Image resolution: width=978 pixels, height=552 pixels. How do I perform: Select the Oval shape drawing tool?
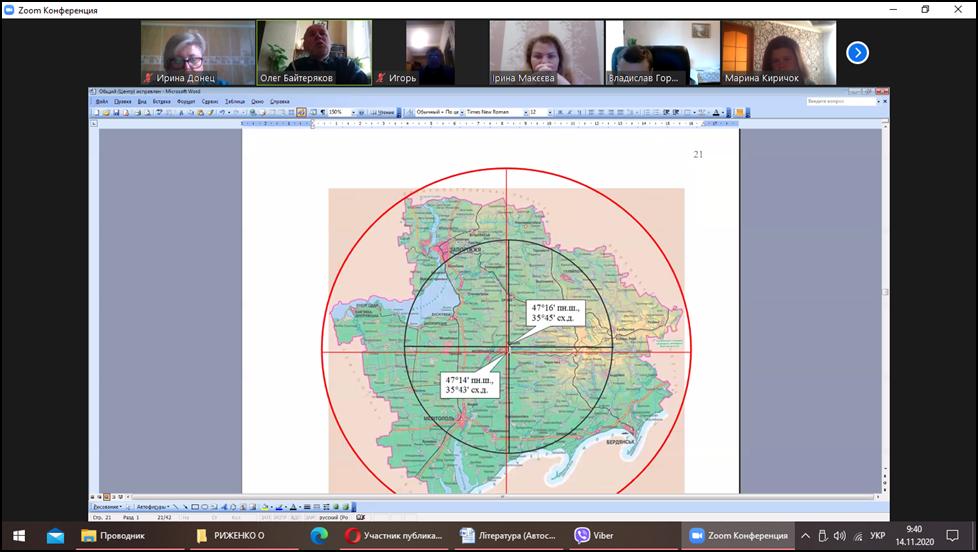[x=204, y=507]
